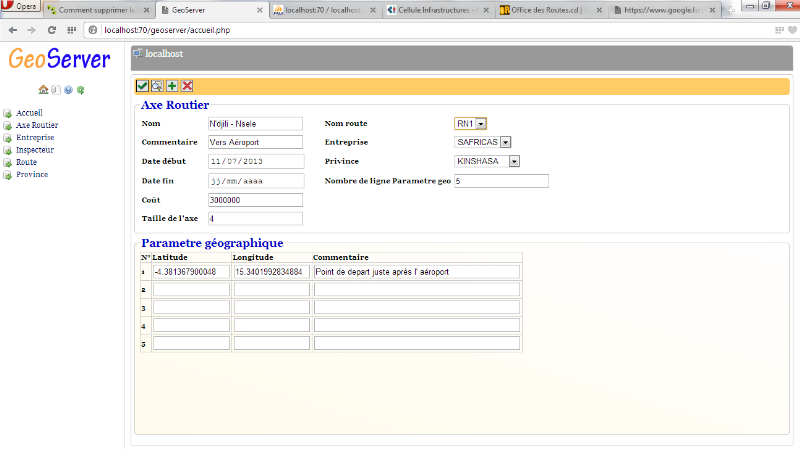This screenshot has width=800, height=449.
Task: Click row 4 Commentaire field
Action: (x=417, y=325)
